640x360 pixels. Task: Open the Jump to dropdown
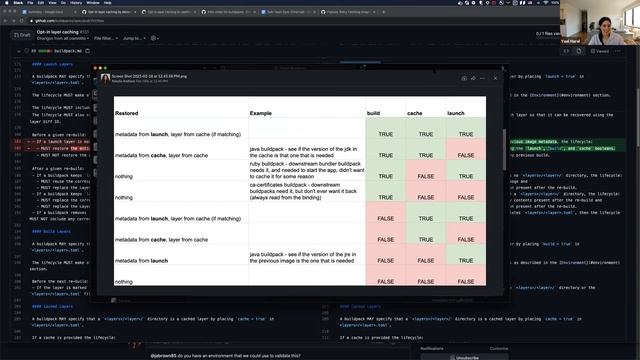click(x=134, y=38)
